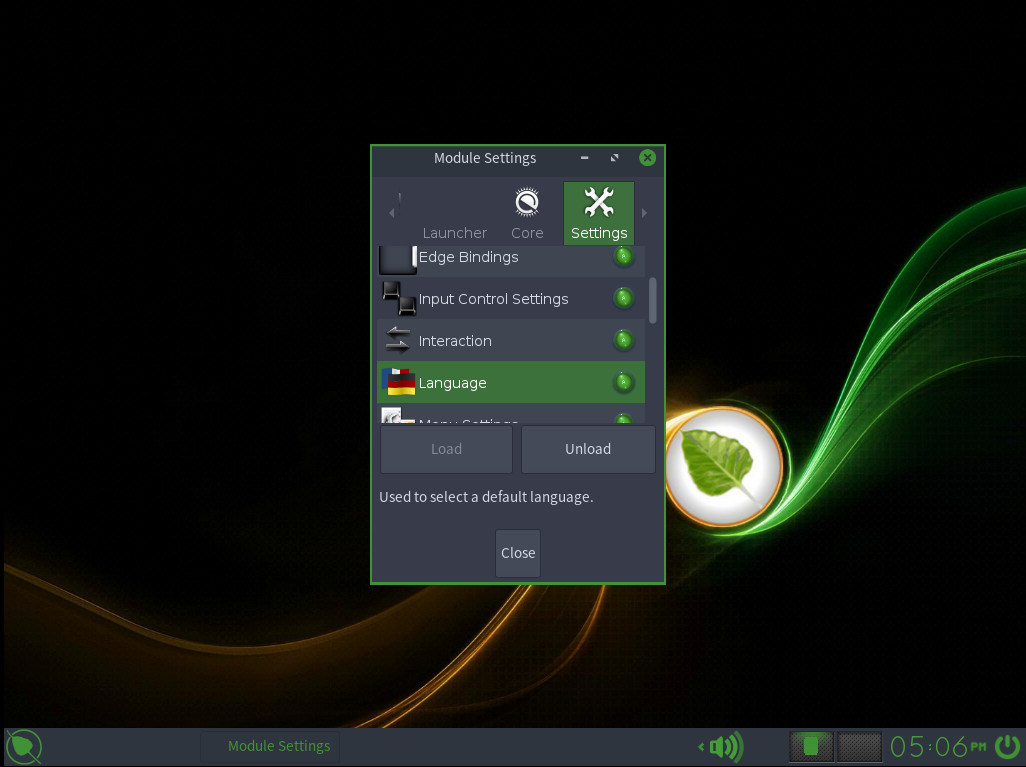Toggle the Language module status indicator
Screen dimensions: 1026x767
click(623, 383)
